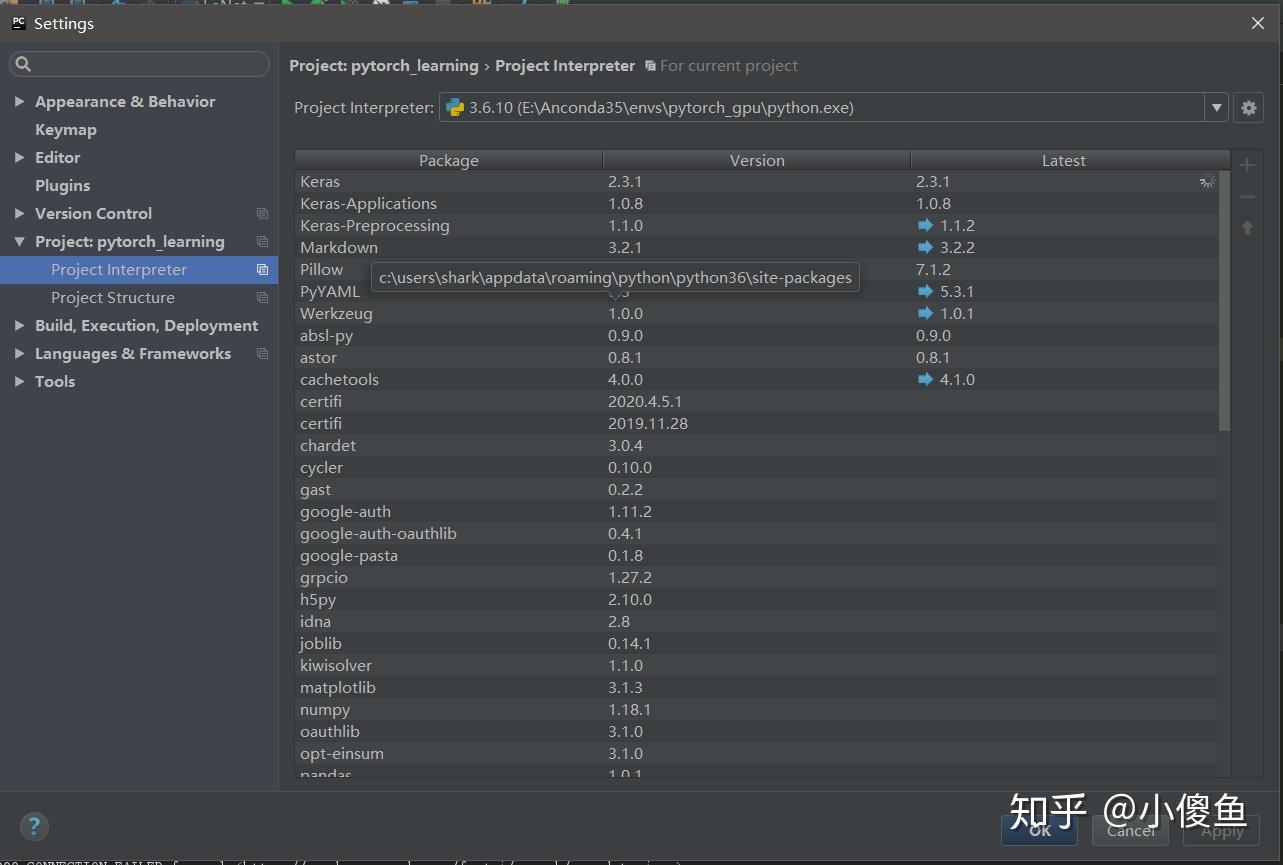Click the package list vertical scrollbar
The height and width of the screenshot is (865, 1283).
(x=1225, y=302)
